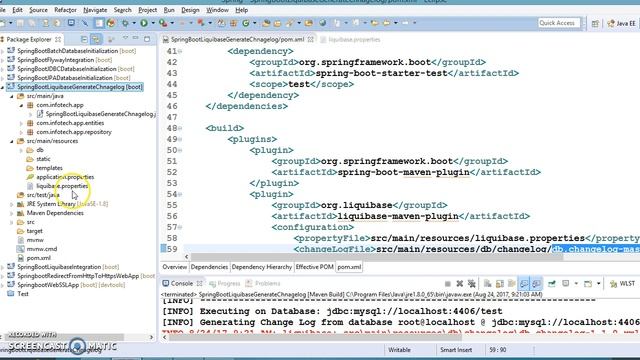Open the Display Selected Console dropdown
Screen dimensions: 640x360
[576, 284]
